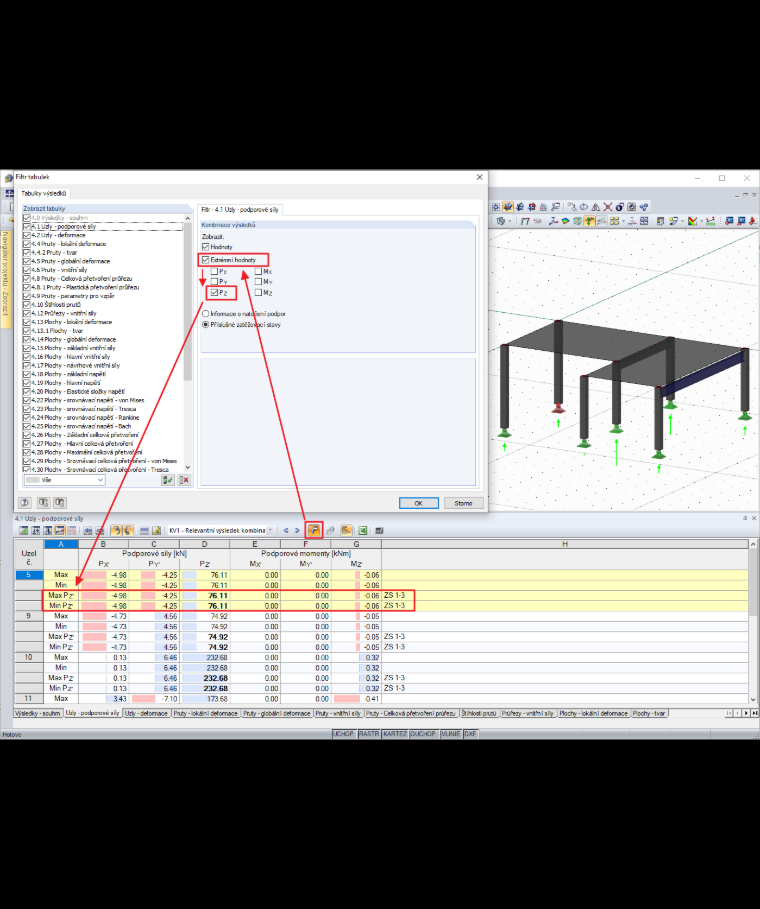
Task: Select Příslušné zatěžovací stavy radio button
Action: 205,325
